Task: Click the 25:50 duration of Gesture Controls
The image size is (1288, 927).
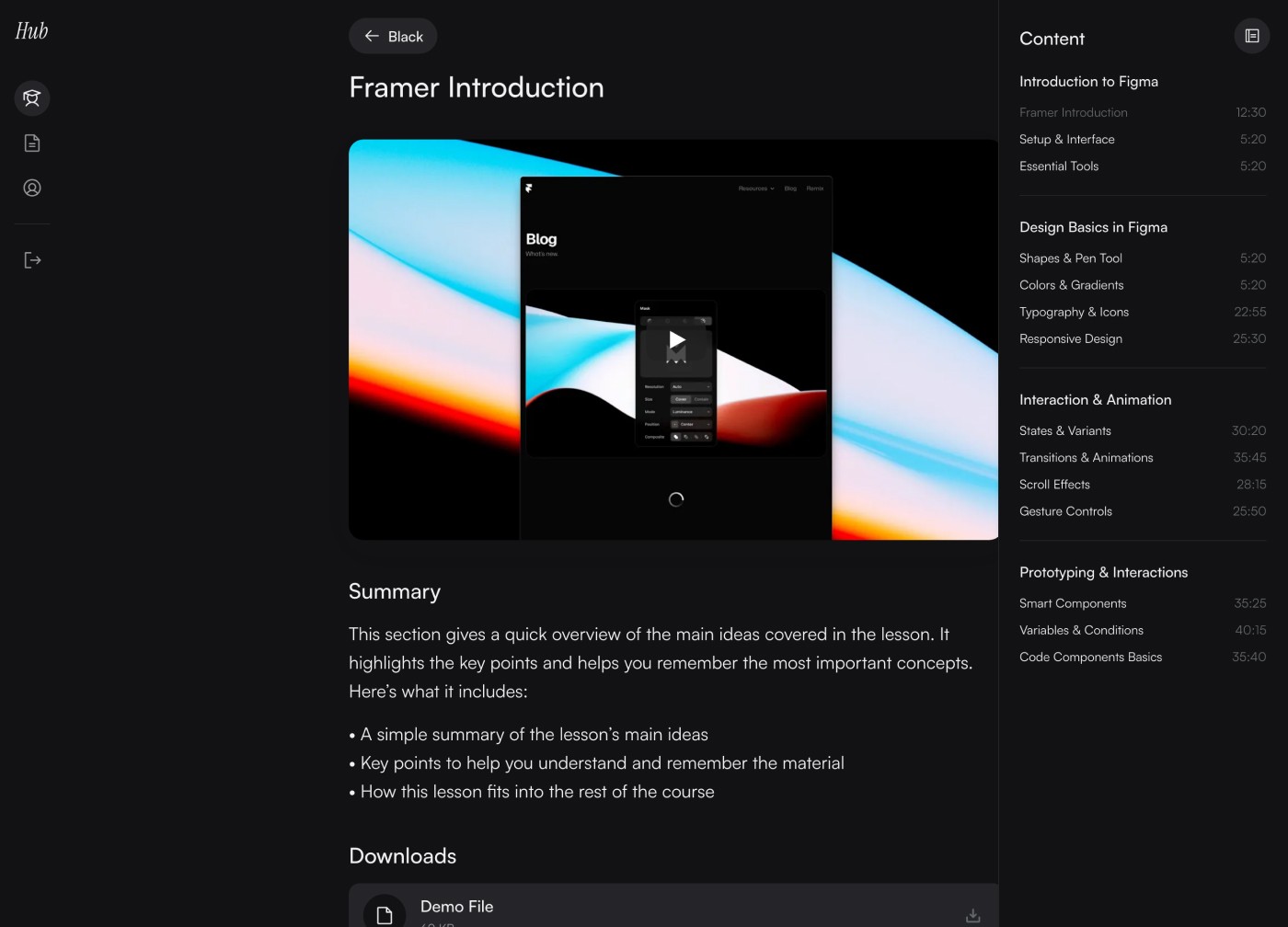Action: (x=1249, y=510)
